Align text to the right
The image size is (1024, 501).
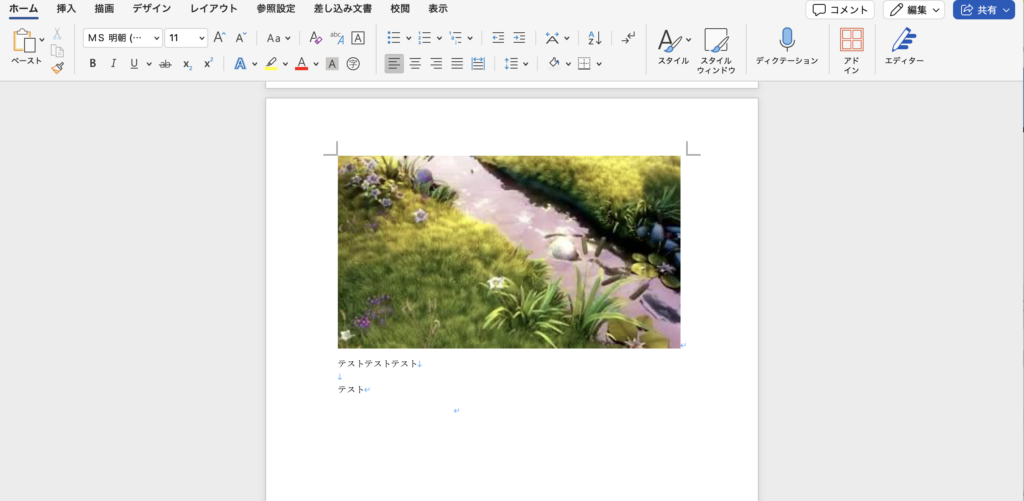(x=436, y=63)
